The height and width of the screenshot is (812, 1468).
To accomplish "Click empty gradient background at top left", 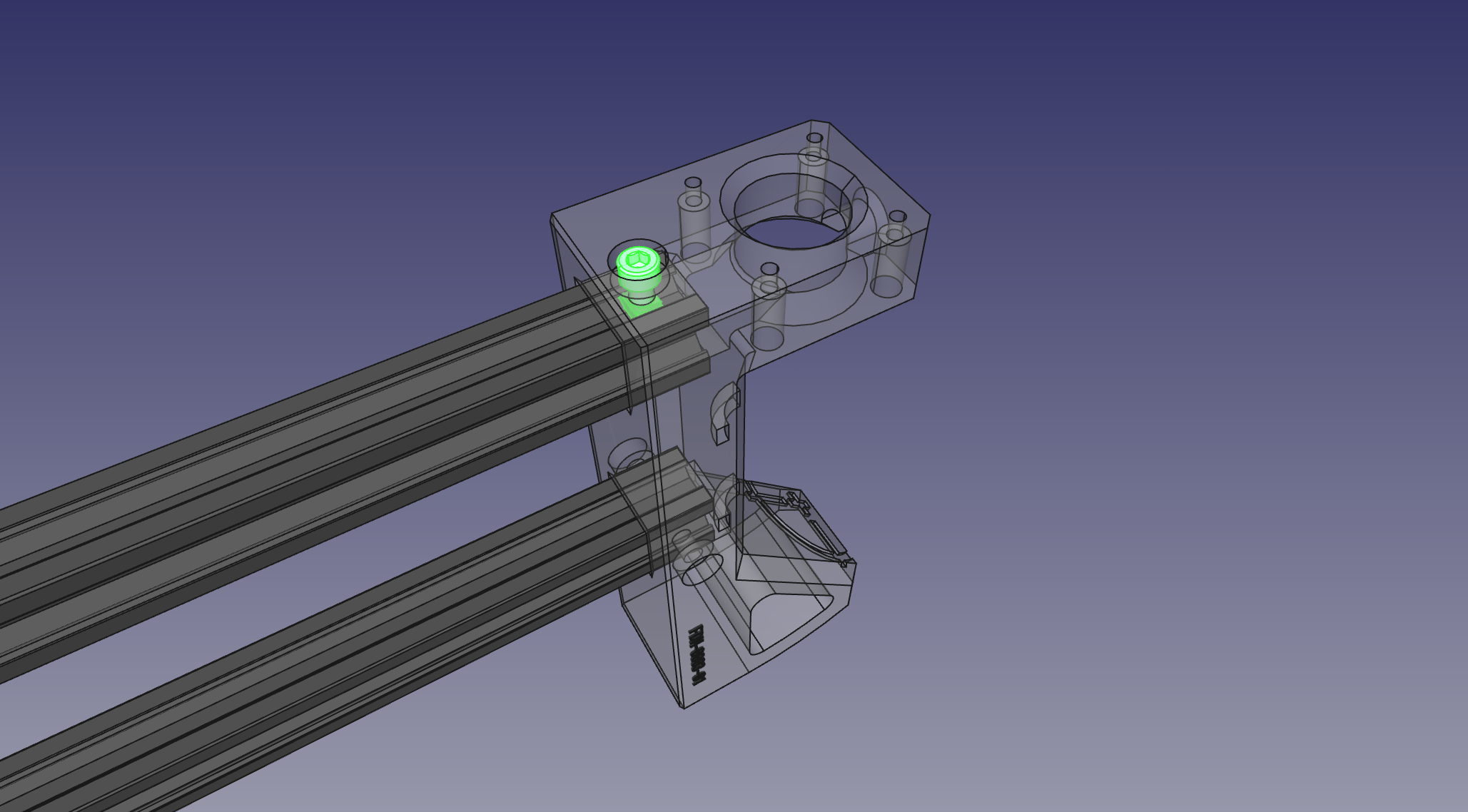I will click(x=143, y=107).
